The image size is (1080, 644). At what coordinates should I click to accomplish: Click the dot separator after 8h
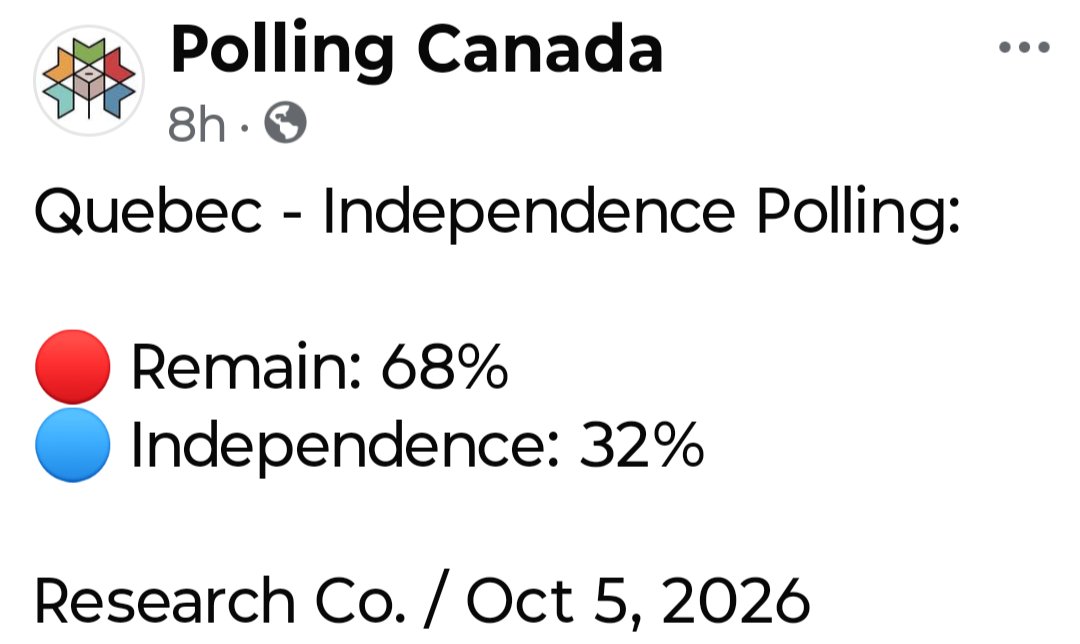point(245,127)
